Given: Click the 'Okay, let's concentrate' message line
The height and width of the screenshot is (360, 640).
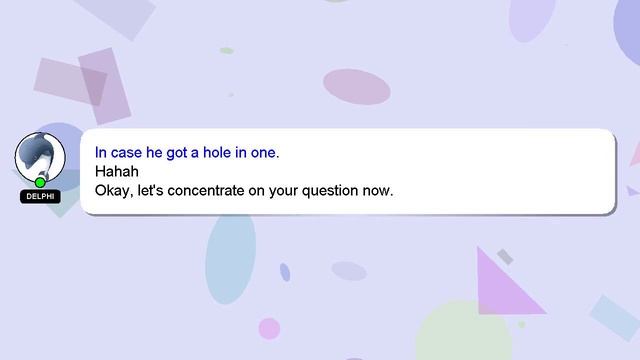Looking at the screenshot, I should tap(244, 191).
